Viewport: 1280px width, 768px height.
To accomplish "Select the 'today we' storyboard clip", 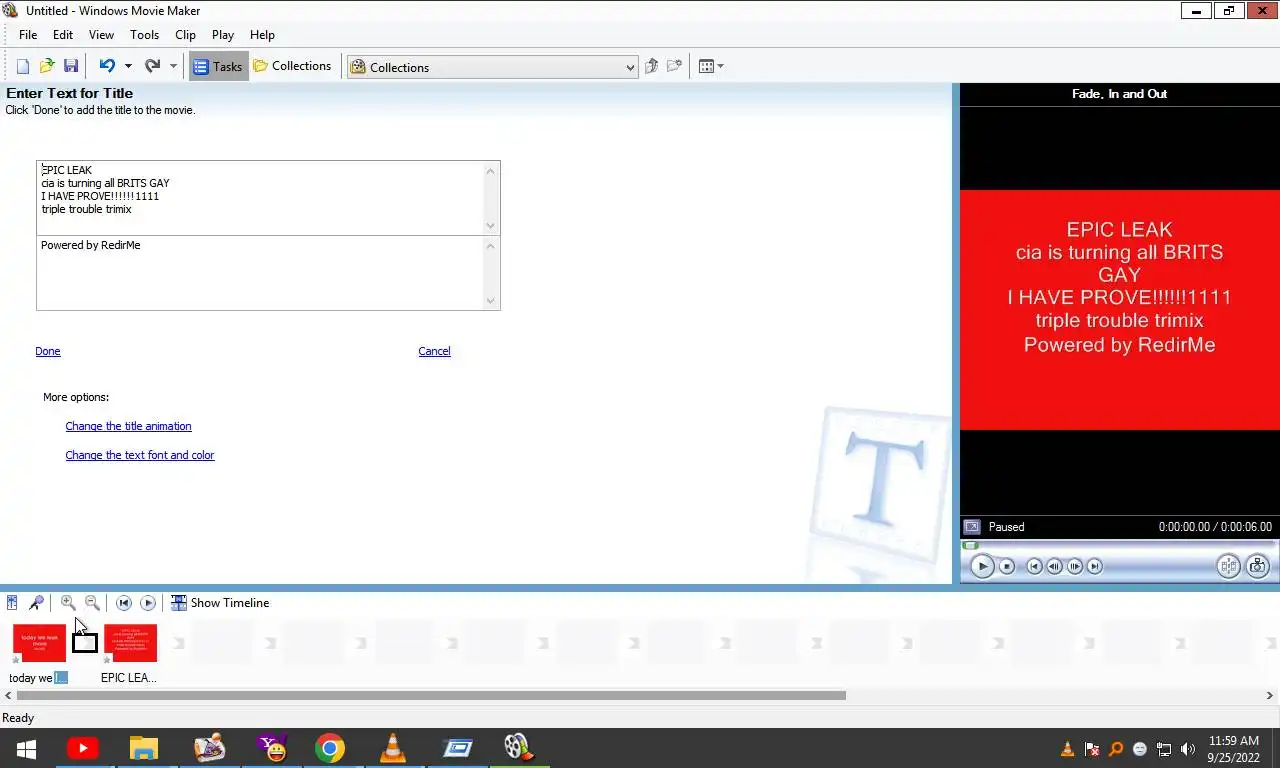I will pyautogui.click(x=39, y=643).
